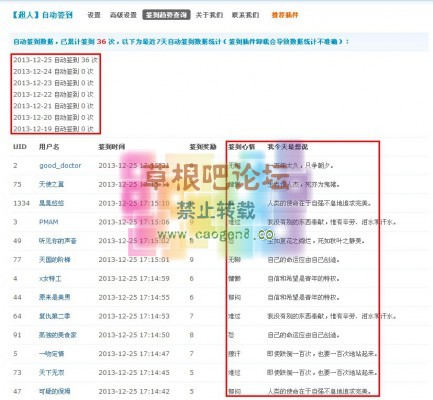Open the 设置 tab
The height and width of the screenshot is (400, 433).
[x=94, y=15]
